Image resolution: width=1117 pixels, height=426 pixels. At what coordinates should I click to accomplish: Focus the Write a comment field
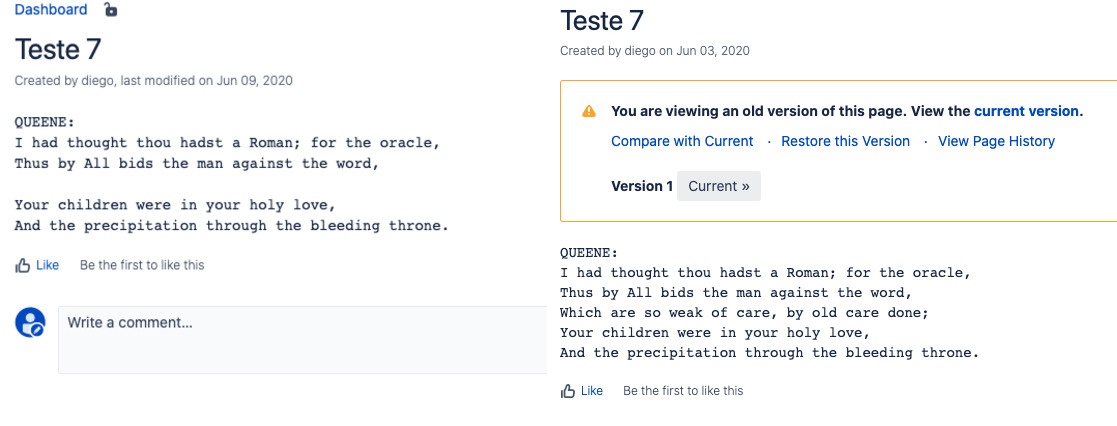tap(300, 339)
